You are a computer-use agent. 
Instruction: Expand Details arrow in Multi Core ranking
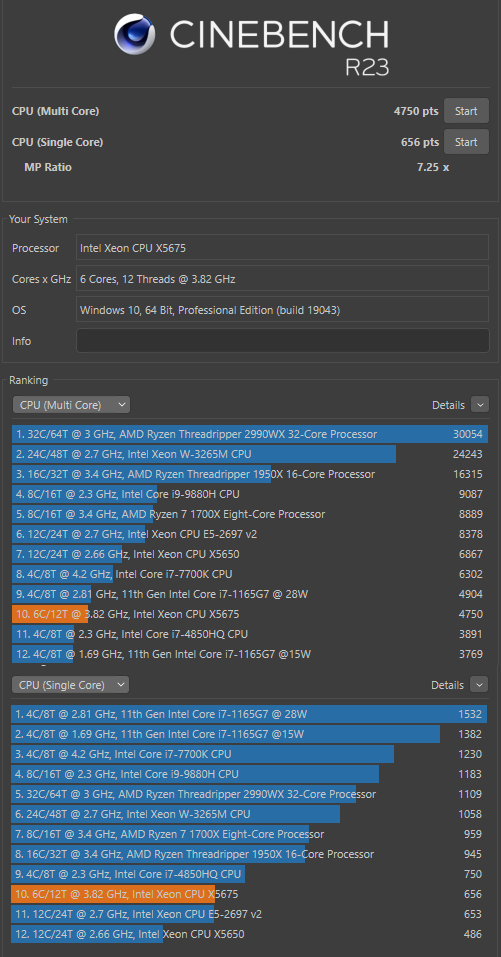[480, 405]
